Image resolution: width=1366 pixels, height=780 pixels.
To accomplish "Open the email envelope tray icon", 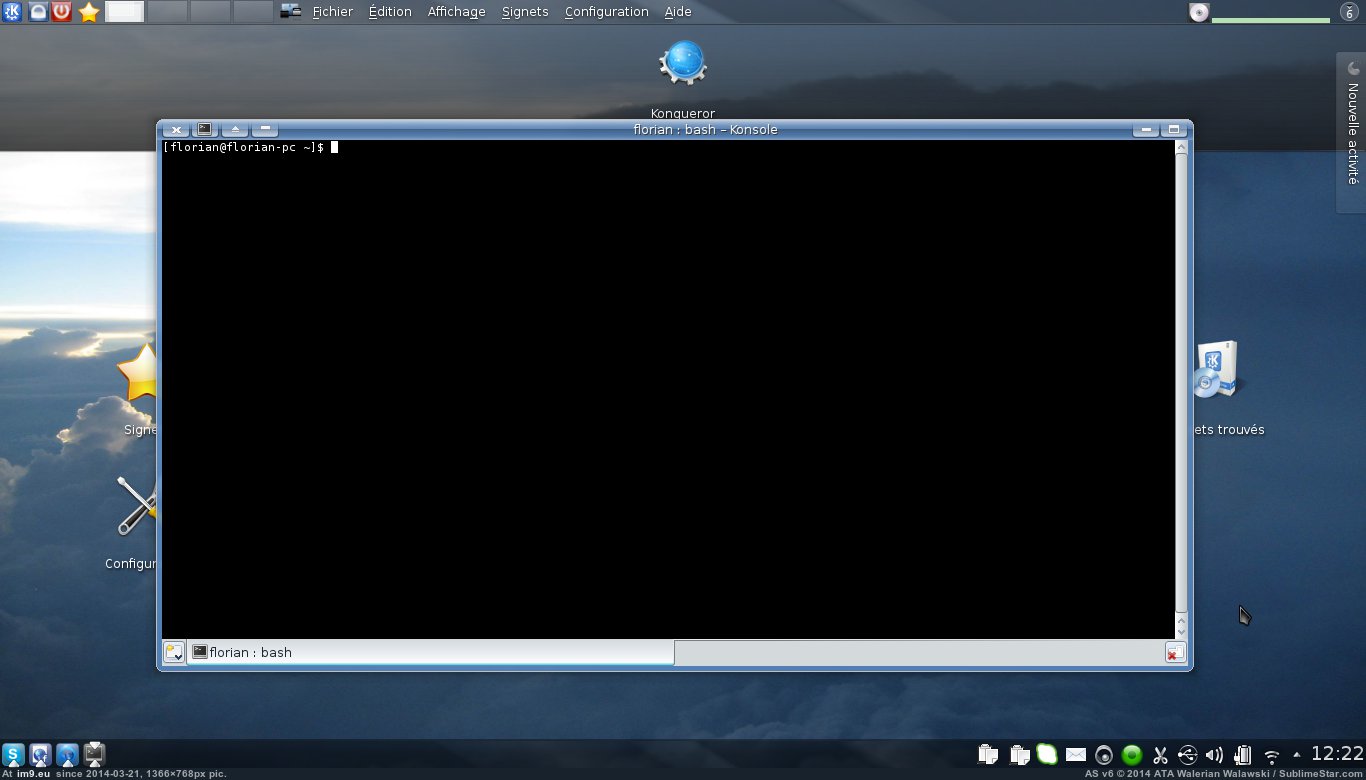I will [1076, 756].
